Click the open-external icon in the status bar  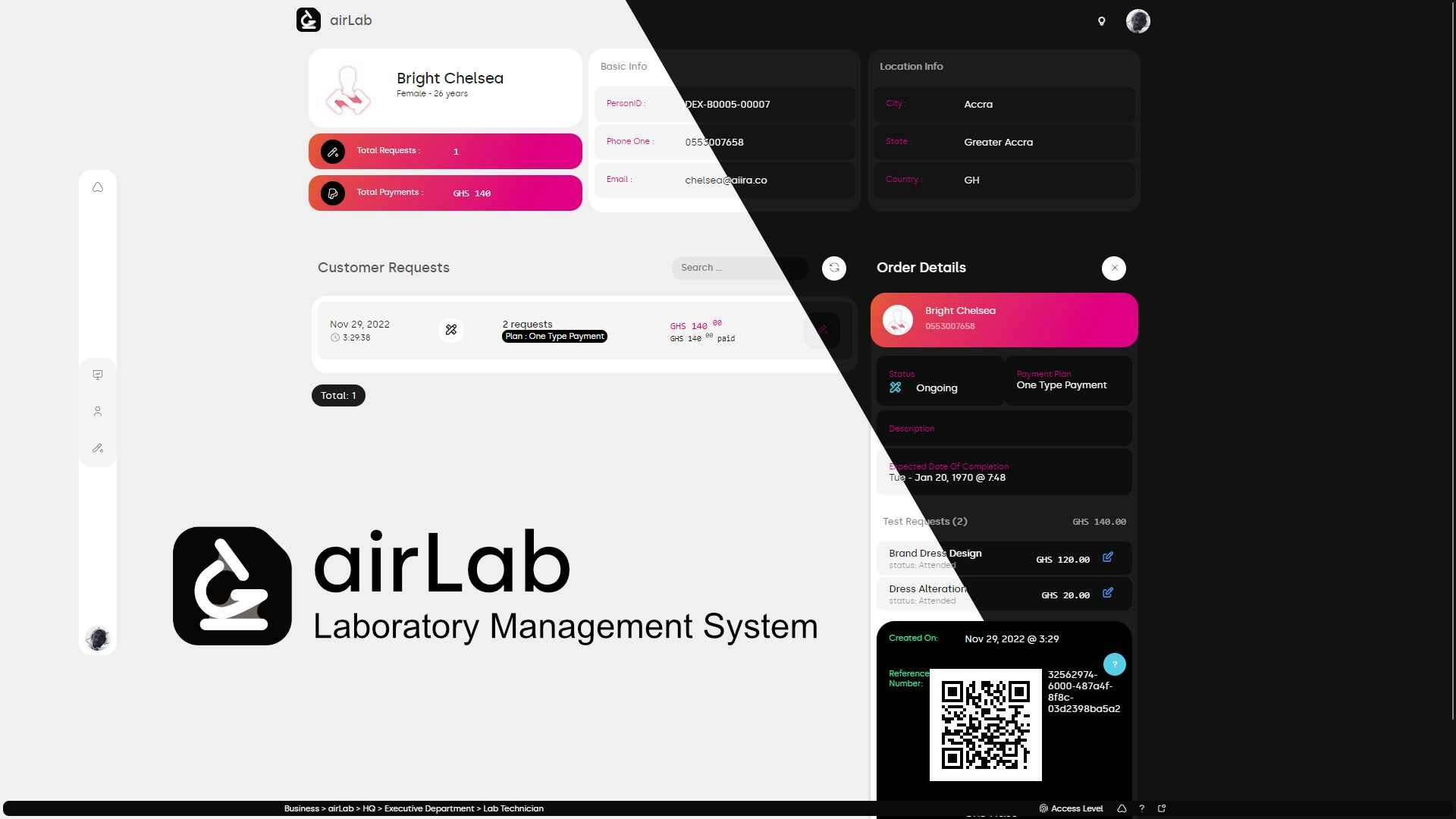[x=1162, y=808]
